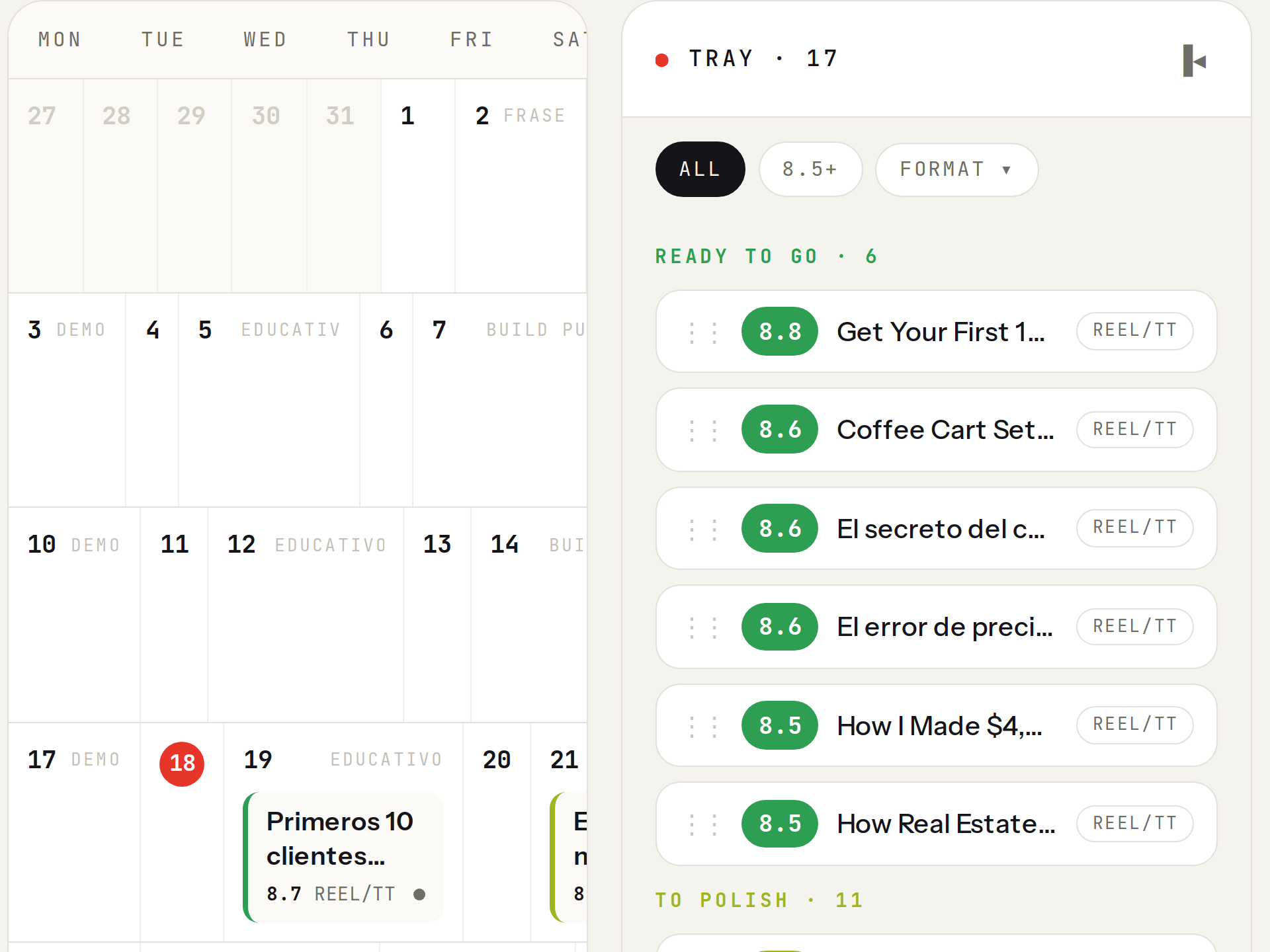Click REEL/TT tag on Coffee Cart Set card
This screenshot has height=952, width=1270.
1134,429
